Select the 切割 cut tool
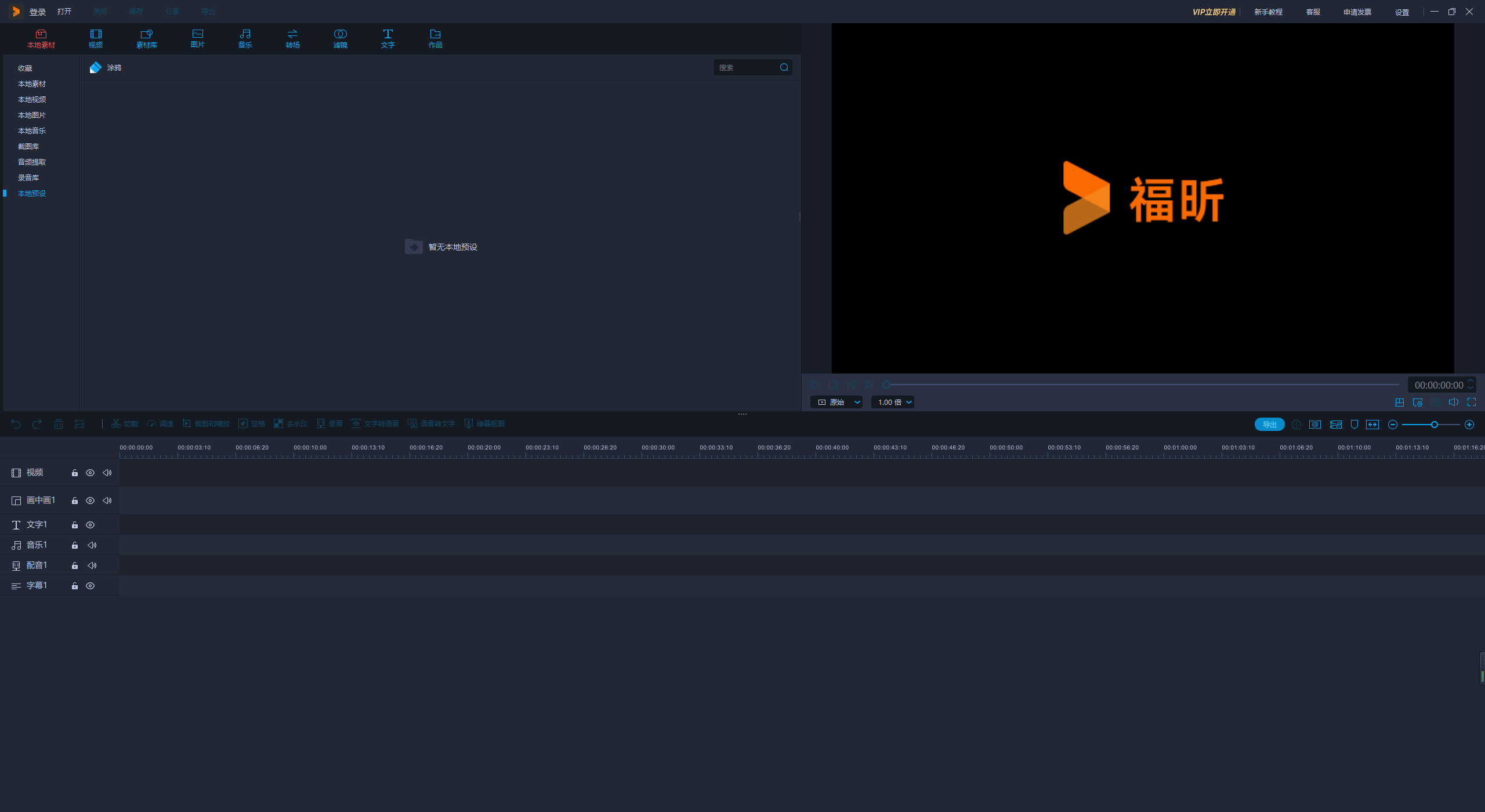 pyautogui.click(x=125, y=424)
